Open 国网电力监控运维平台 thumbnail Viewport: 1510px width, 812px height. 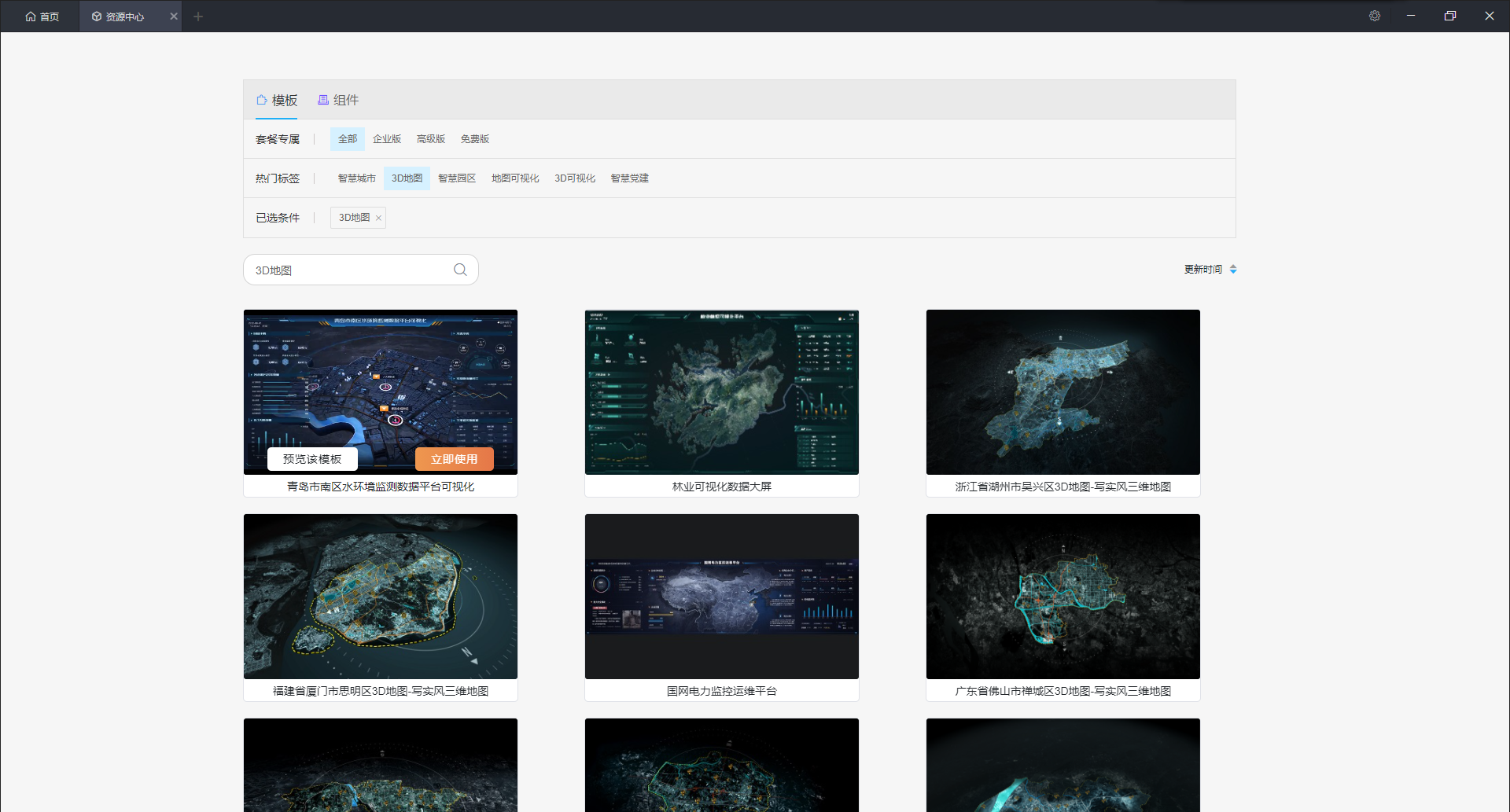[722, 597]
